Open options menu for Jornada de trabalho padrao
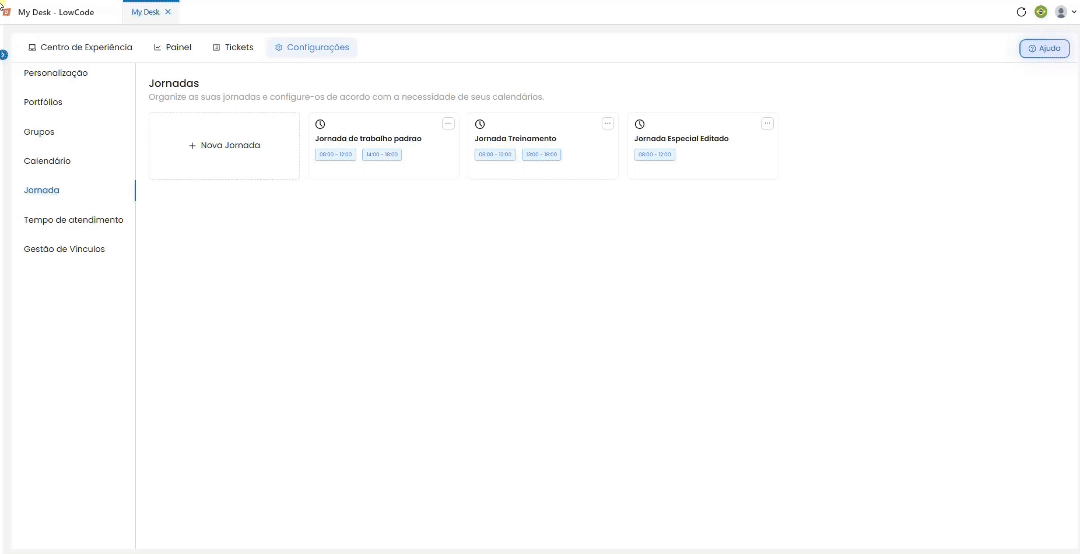 click(448, 123)
